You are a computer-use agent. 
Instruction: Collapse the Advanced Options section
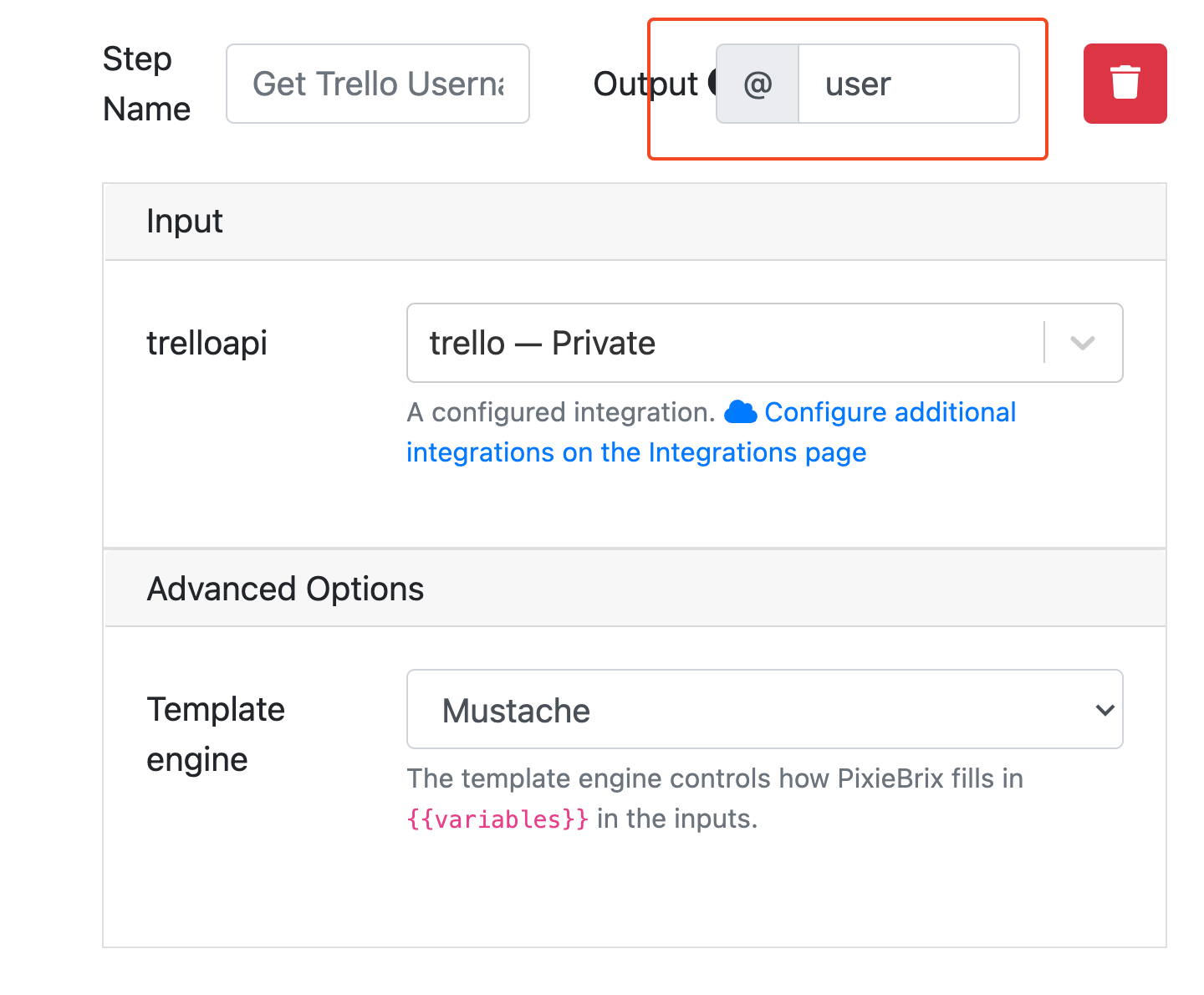285,588
